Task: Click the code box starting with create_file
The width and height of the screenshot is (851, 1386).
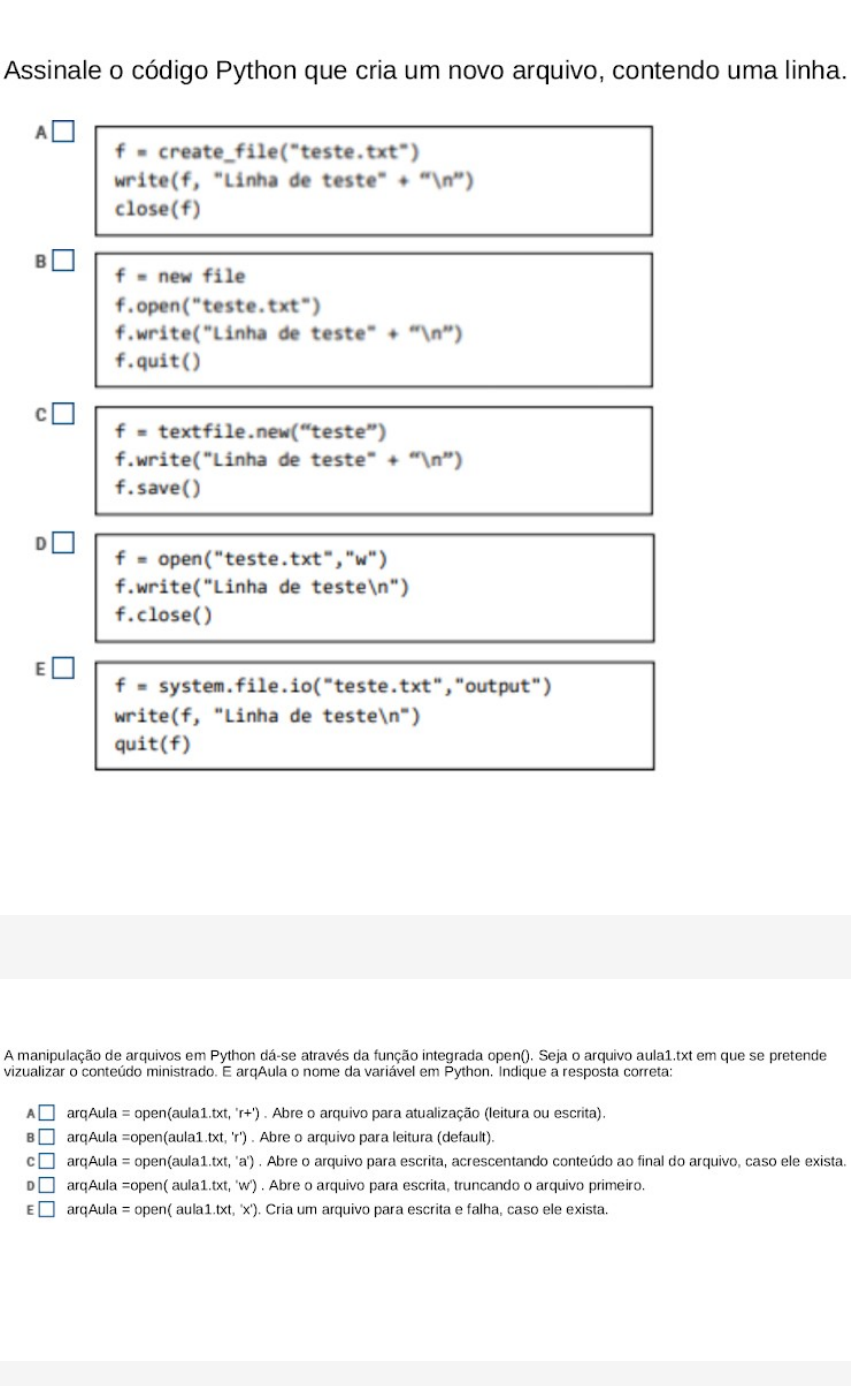Action: (374, 181)
